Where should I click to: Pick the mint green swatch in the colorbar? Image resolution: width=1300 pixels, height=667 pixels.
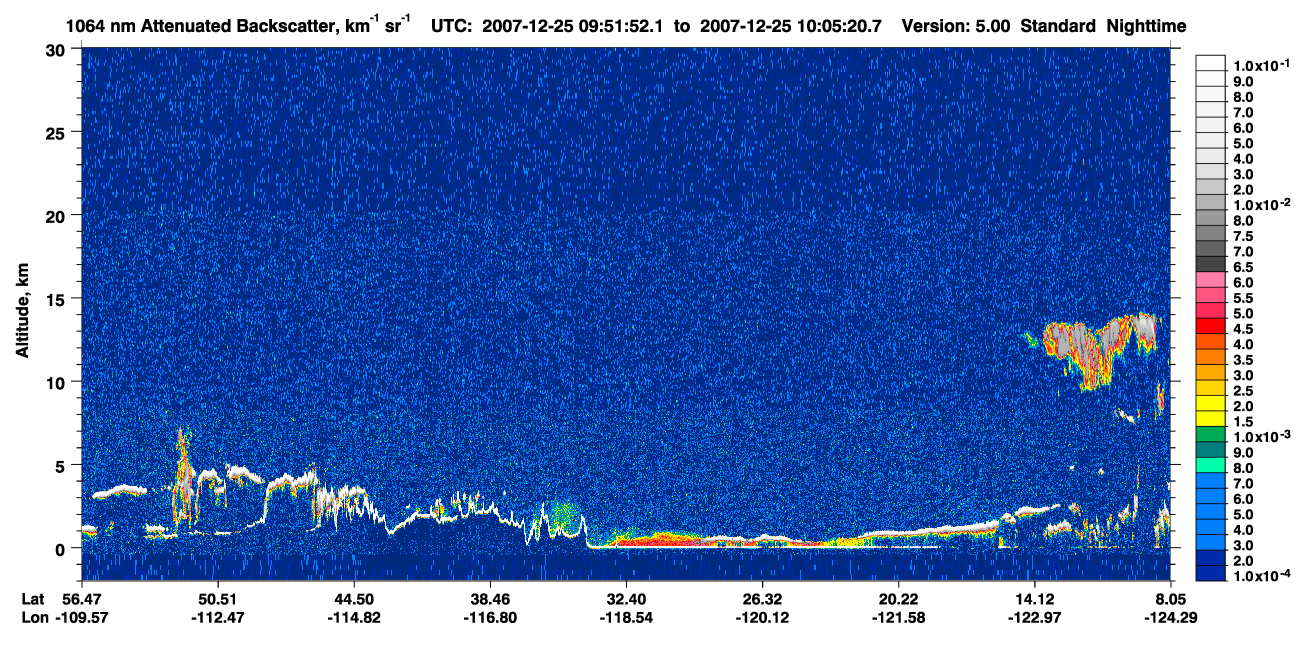pos(1211,465)
